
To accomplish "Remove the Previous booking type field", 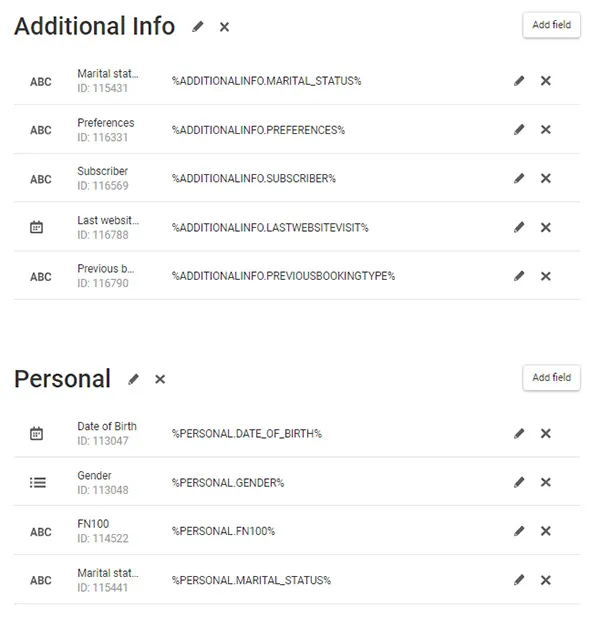I will point(546,277).
